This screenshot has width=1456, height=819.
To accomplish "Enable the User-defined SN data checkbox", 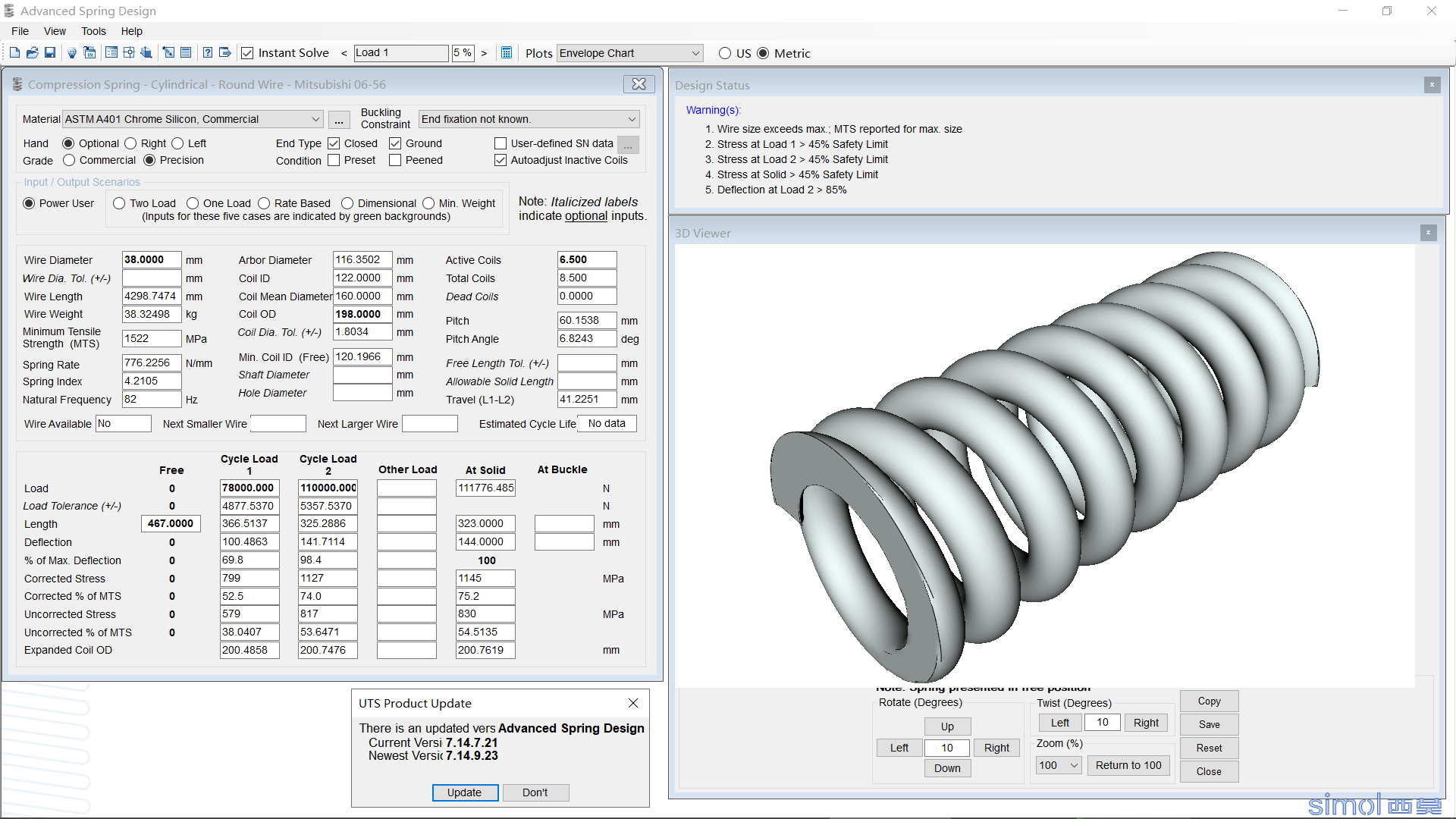I will (x=500, y=143).
